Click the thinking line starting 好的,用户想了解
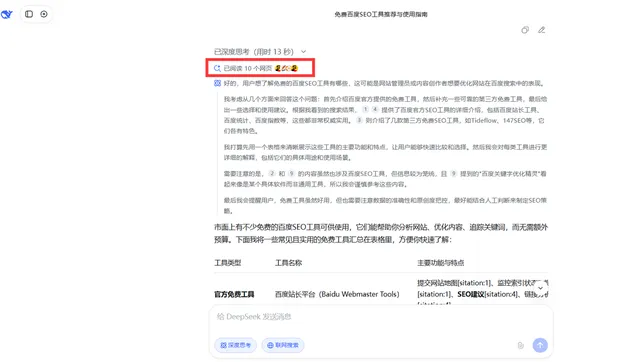This screenshot has width=640, height=362. [384, 83]
